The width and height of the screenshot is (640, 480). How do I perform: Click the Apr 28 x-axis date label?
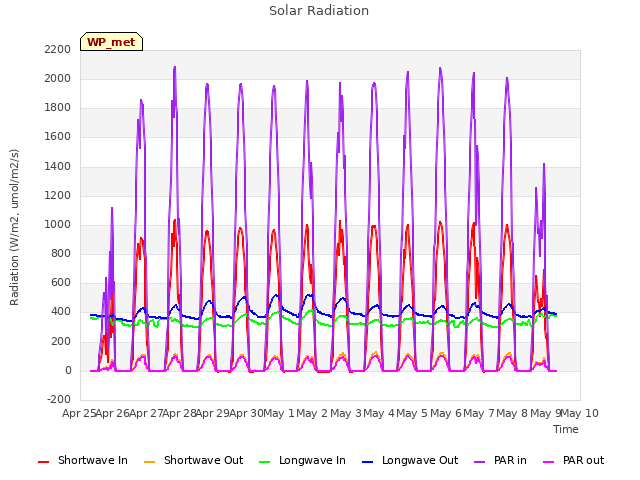click(180, 413)
